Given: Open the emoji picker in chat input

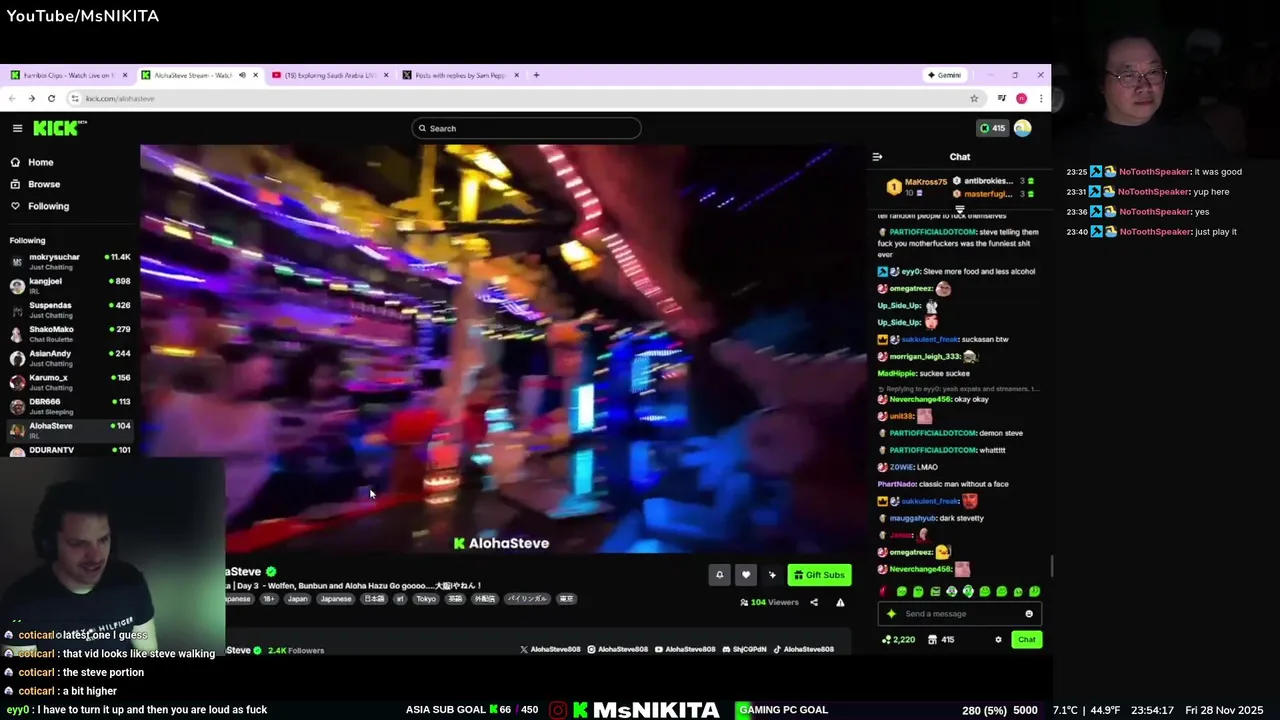Looking at the screenshot, I should [1029, 614].
